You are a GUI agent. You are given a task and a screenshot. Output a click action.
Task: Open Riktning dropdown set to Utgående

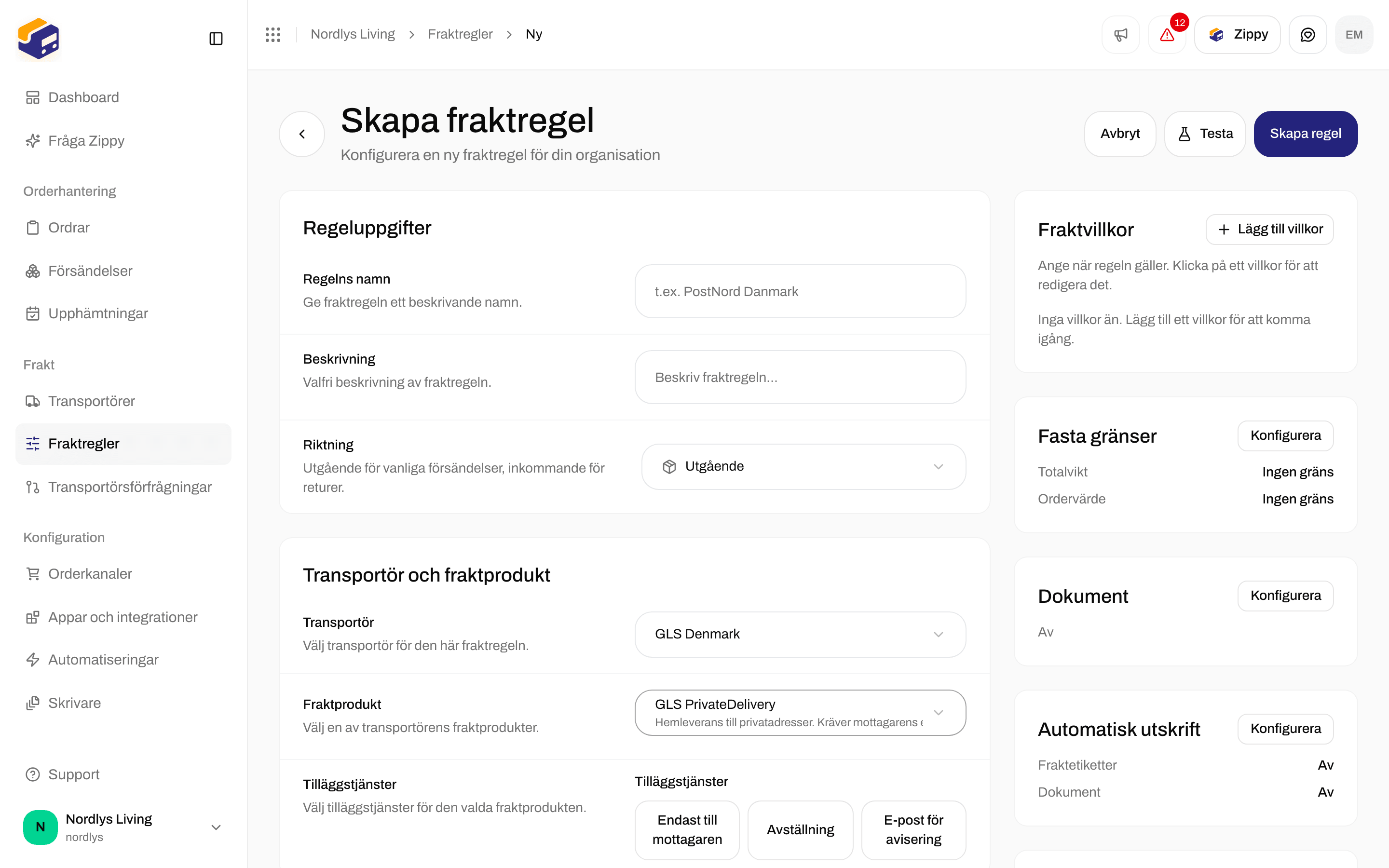tap(803, 467)
